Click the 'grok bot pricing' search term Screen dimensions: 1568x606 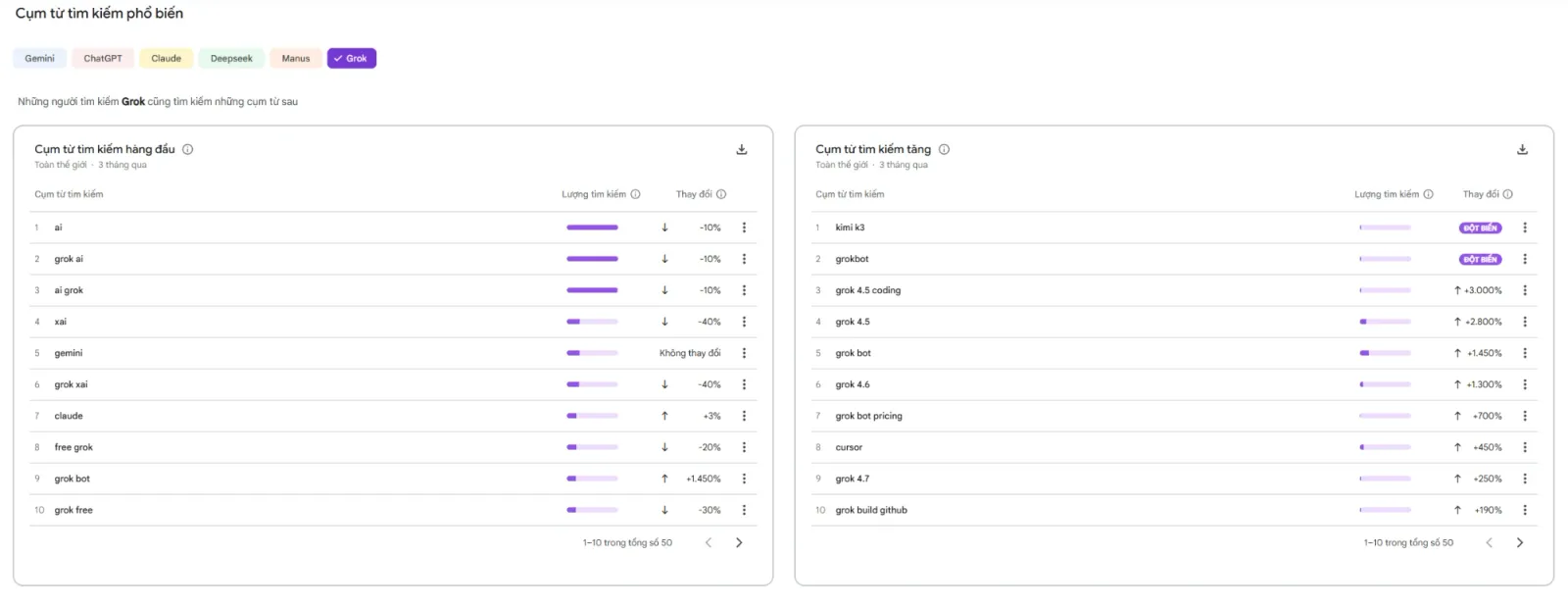pyautogui.click(x=868, y=416)
